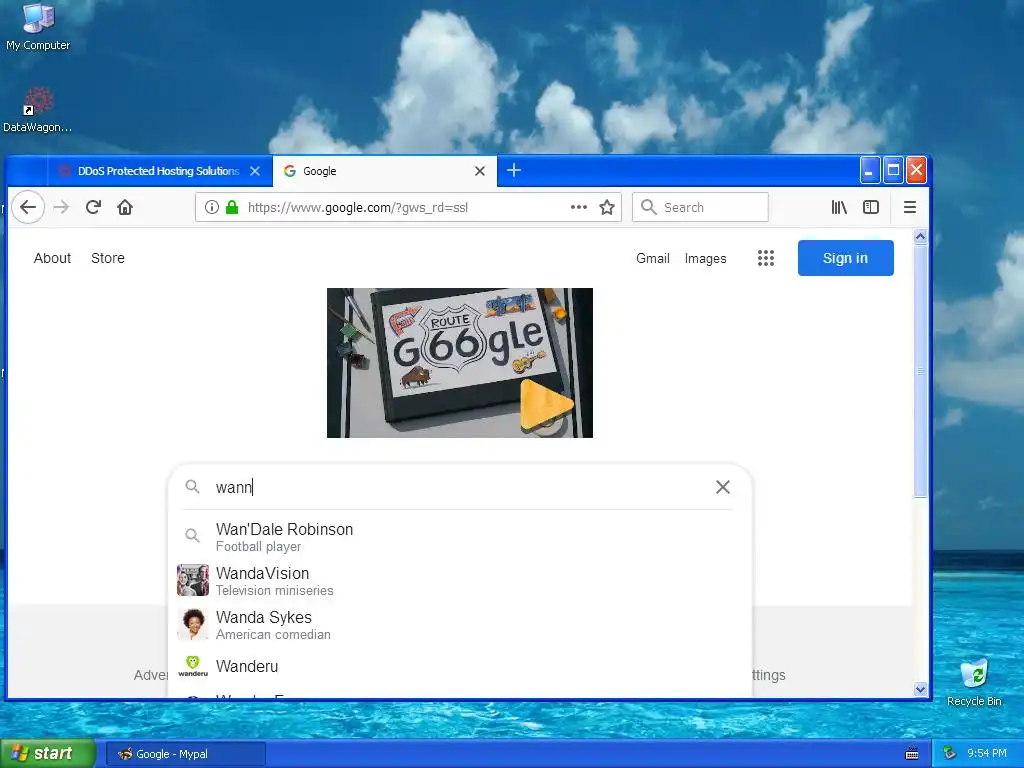Open Google Images link
The height and width of the screenshot is (768, 1024).
point(705,259)
